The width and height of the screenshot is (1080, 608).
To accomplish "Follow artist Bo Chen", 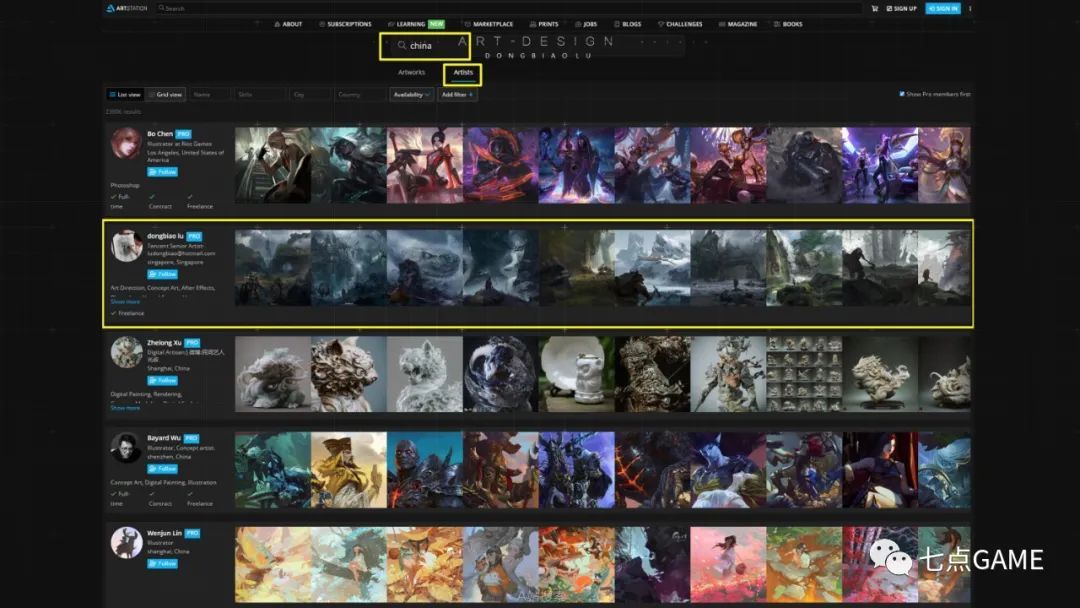I will pyautogui.click(x=163, y=172).
